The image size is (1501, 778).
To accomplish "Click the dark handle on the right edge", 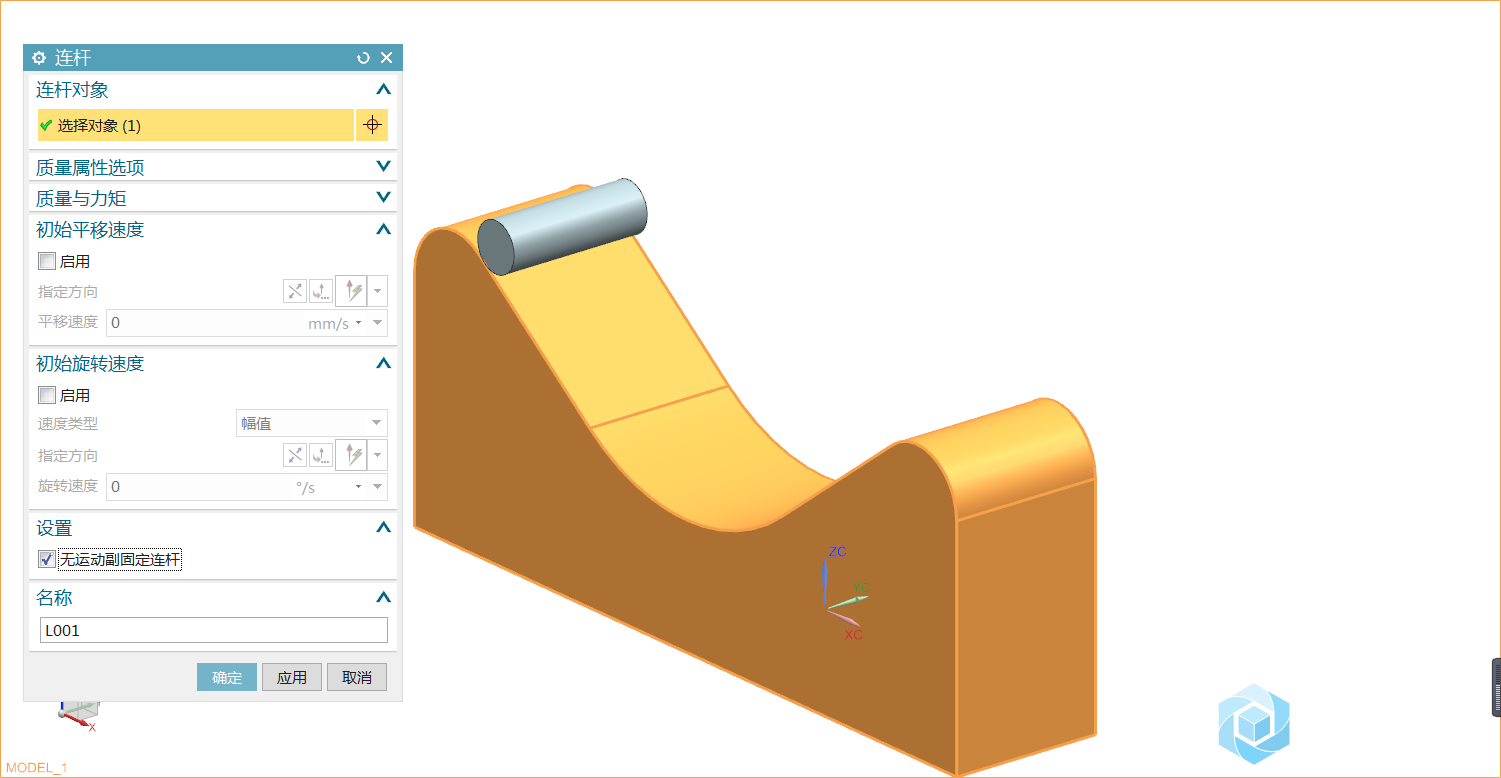I will click(1496, 687).
